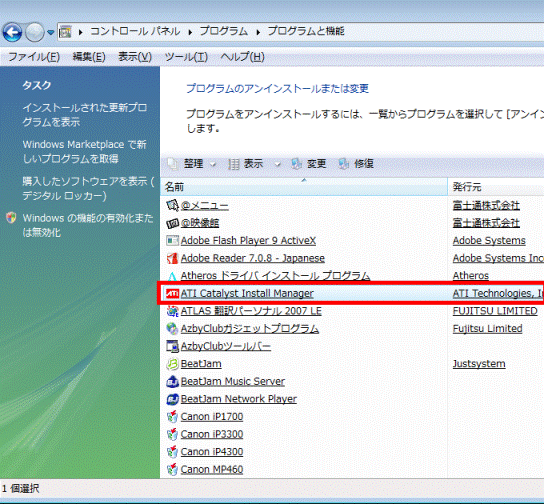This screenshot has width=544, height=504.
Task: Sort by the 発行元 column header
Action: (x=496, y=187)
